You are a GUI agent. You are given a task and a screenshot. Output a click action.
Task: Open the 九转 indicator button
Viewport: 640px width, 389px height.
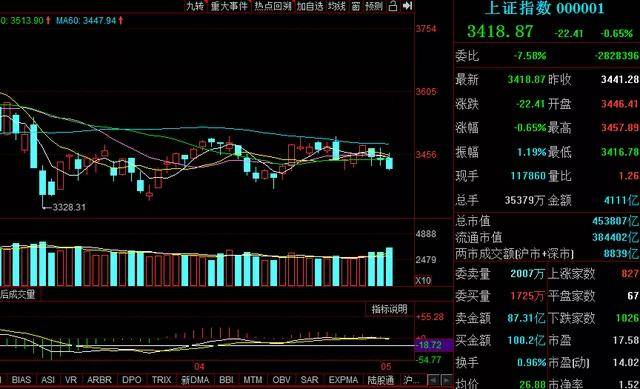tap(195, 6)
